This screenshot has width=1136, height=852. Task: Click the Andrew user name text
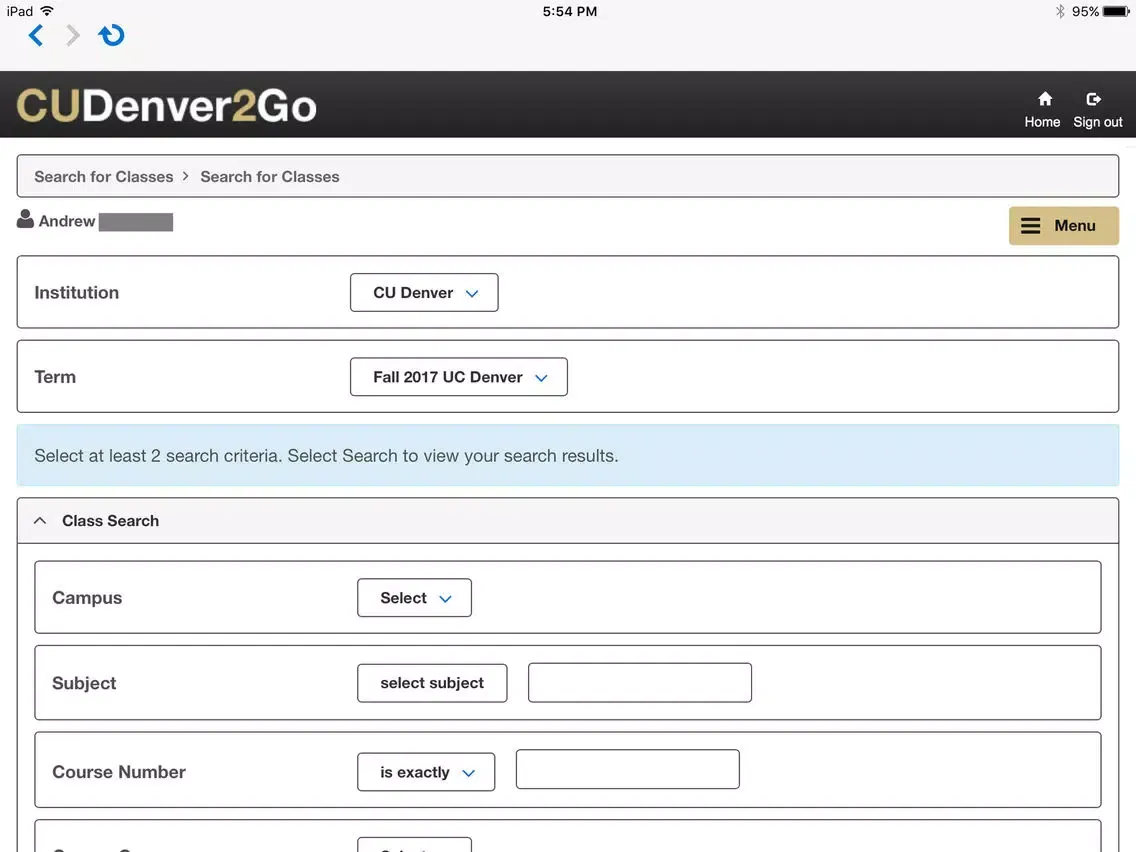click(x=67, y=221)
